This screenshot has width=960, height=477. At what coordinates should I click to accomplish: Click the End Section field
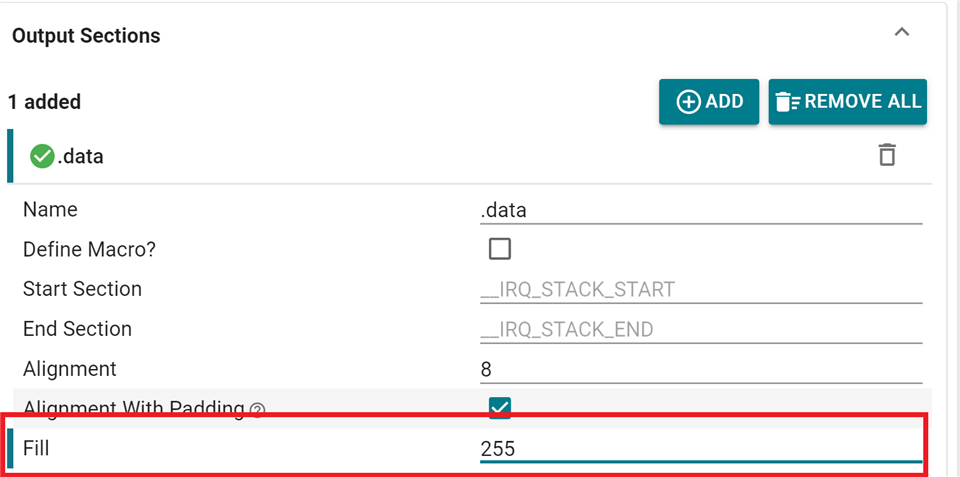coord(701,330)
